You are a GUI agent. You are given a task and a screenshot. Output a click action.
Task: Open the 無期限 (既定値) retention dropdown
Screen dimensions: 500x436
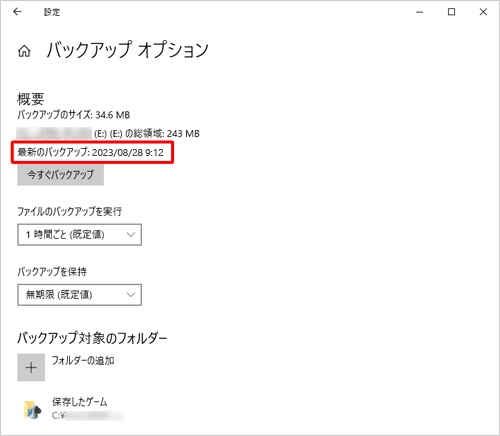coord(79,295)
